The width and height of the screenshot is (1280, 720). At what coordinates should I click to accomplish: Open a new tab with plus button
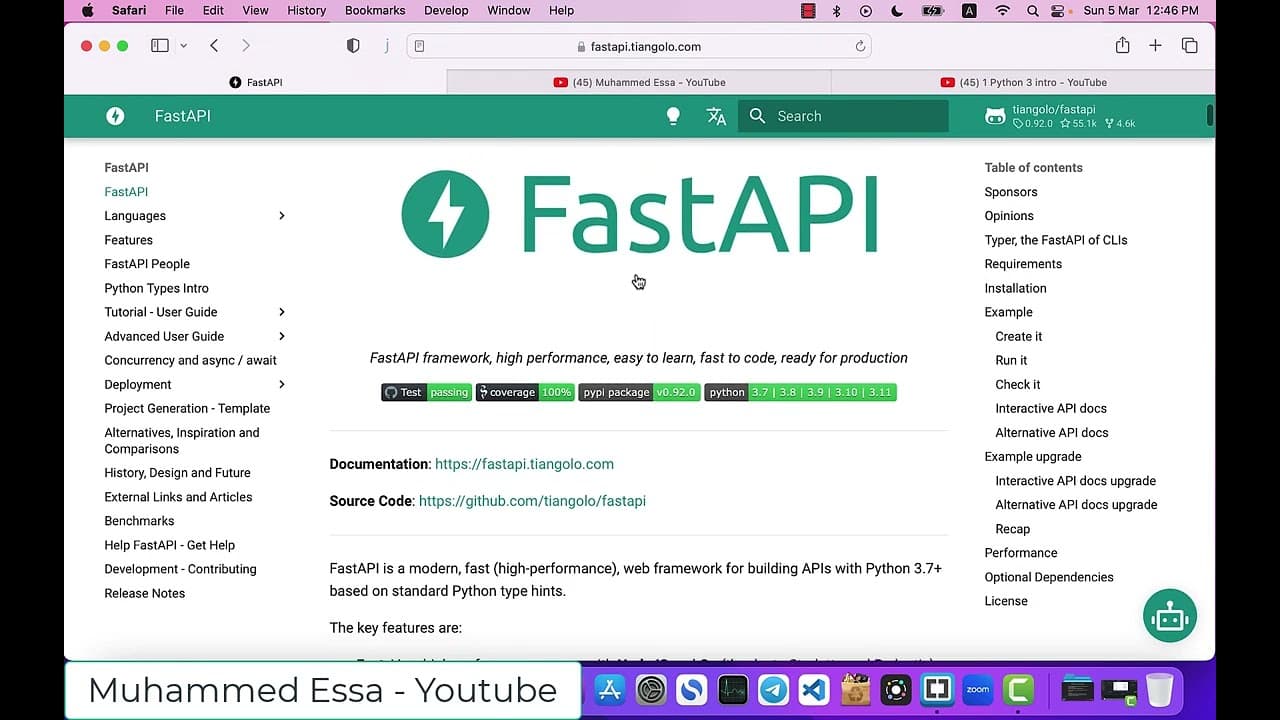[1155, 46]
